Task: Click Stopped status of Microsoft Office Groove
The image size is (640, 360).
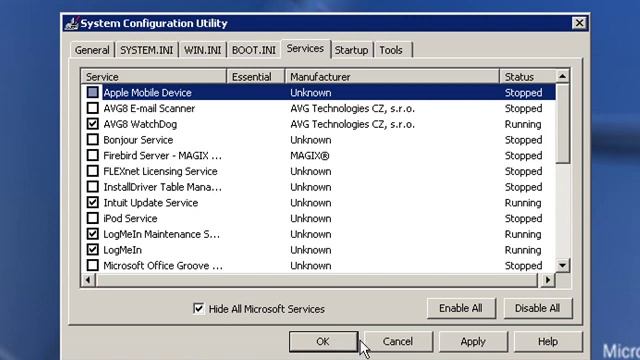Action: (x=523, y=266)
